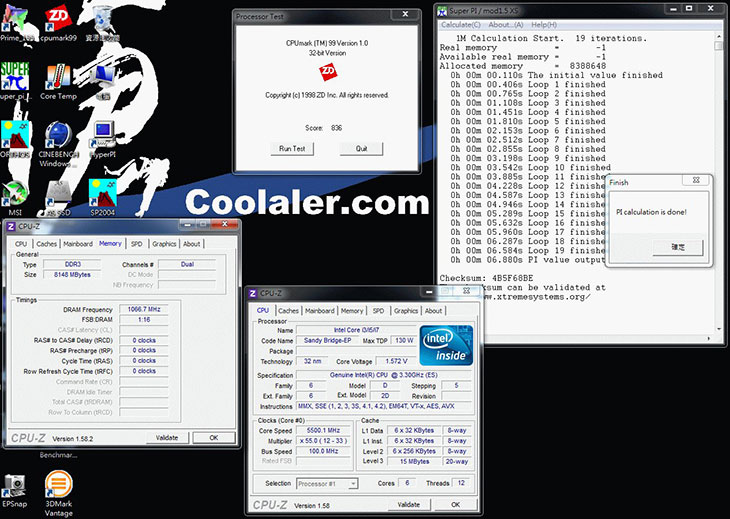Click the Threads value 12
Viewport: 730px width, 519px height.
point(461,483)
